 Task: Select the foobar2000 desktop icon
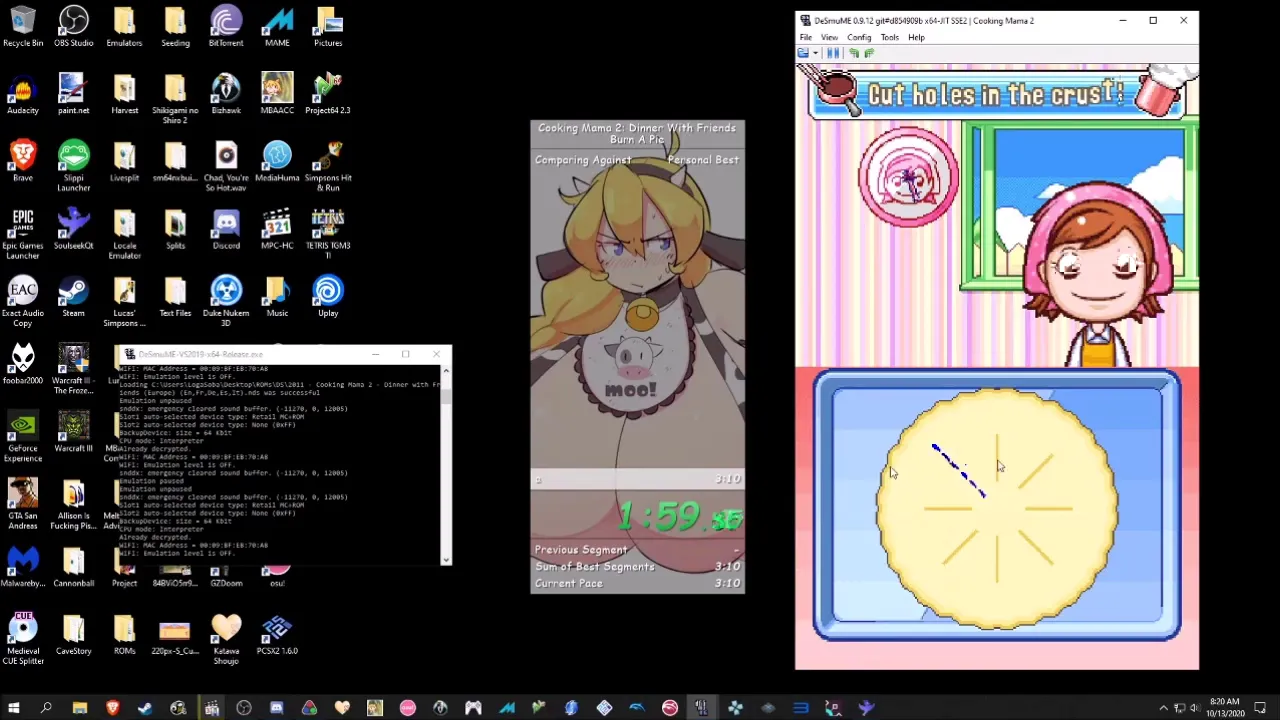pyautogui.click(x=23, y=365)
